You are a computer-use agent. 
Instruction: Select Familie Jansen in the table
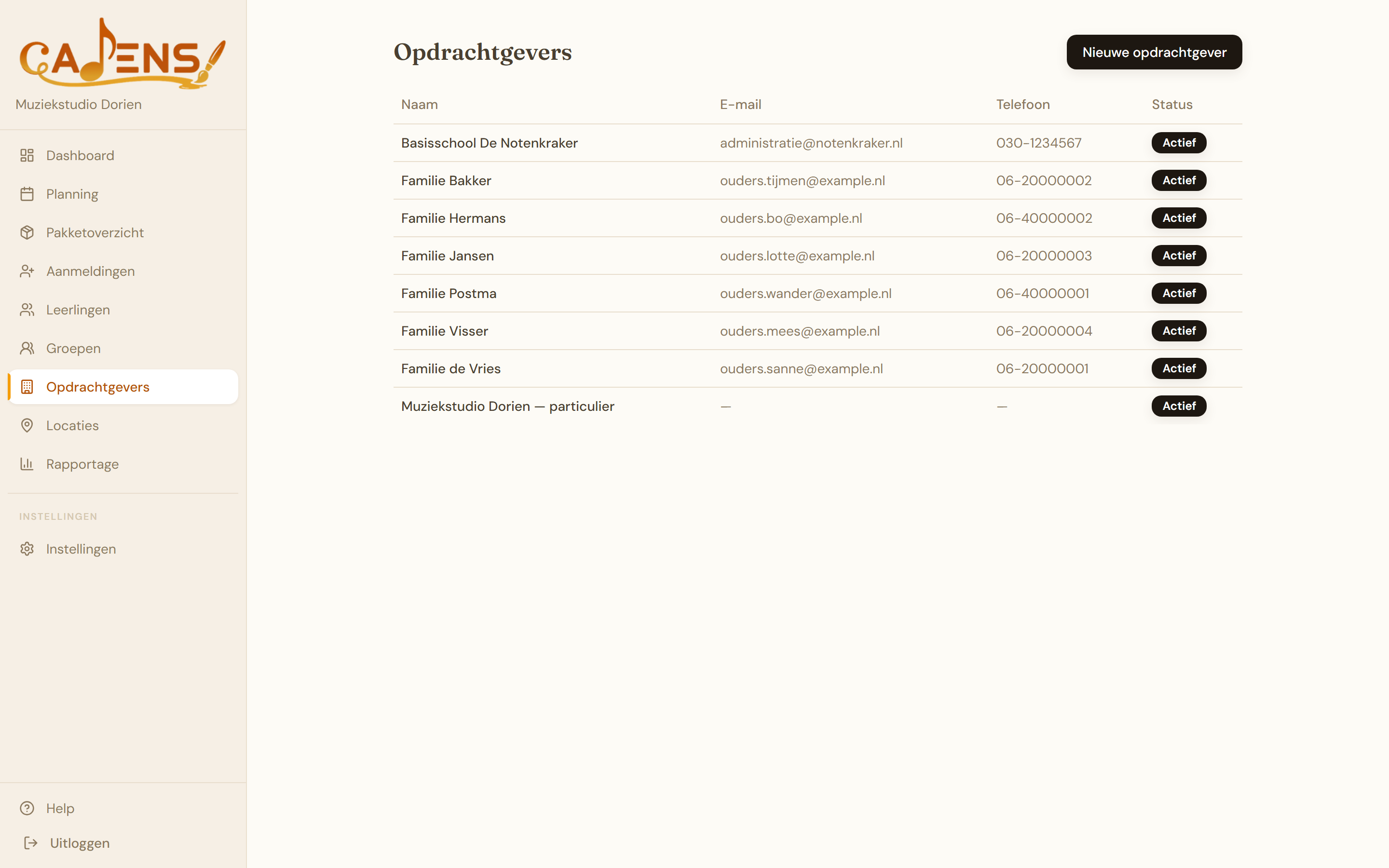tap(817, 256)
